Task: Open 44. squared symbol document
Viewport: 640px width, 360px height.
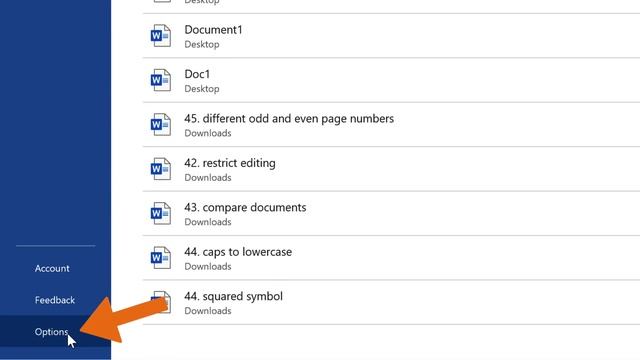Action: [x=233, y=296]
